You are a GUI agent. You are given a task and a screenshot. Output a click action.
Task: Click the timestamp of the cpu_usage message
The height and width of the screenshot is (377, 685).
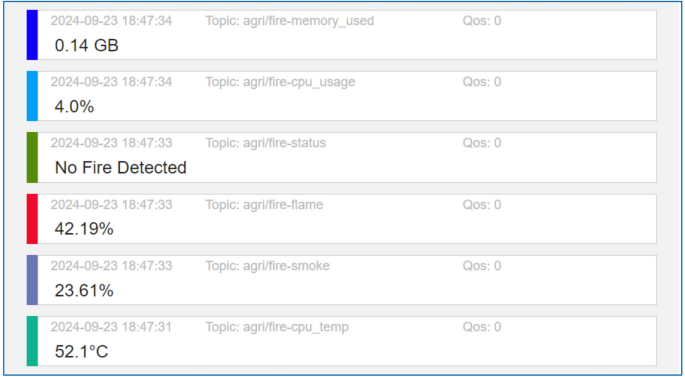pos(111,82)
